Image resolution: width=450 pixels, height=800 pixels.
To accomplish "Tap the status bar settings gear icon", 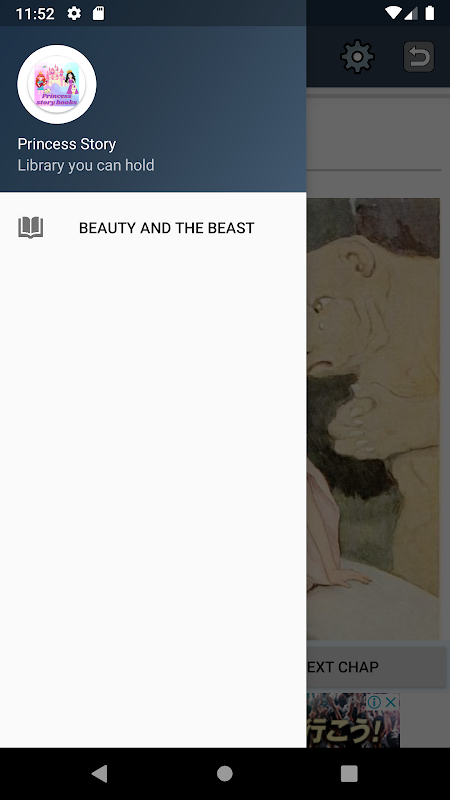I will click(74, 13).
